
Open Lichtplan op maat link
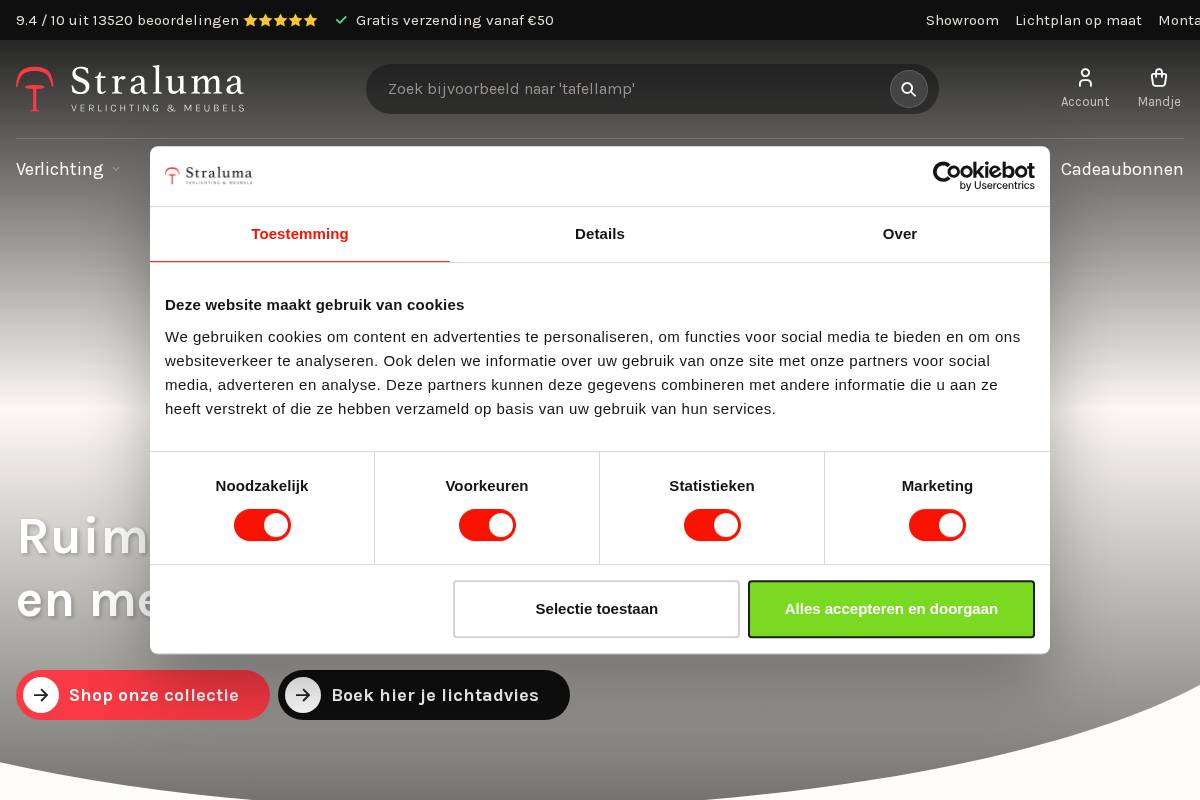tap(1078, 20)
